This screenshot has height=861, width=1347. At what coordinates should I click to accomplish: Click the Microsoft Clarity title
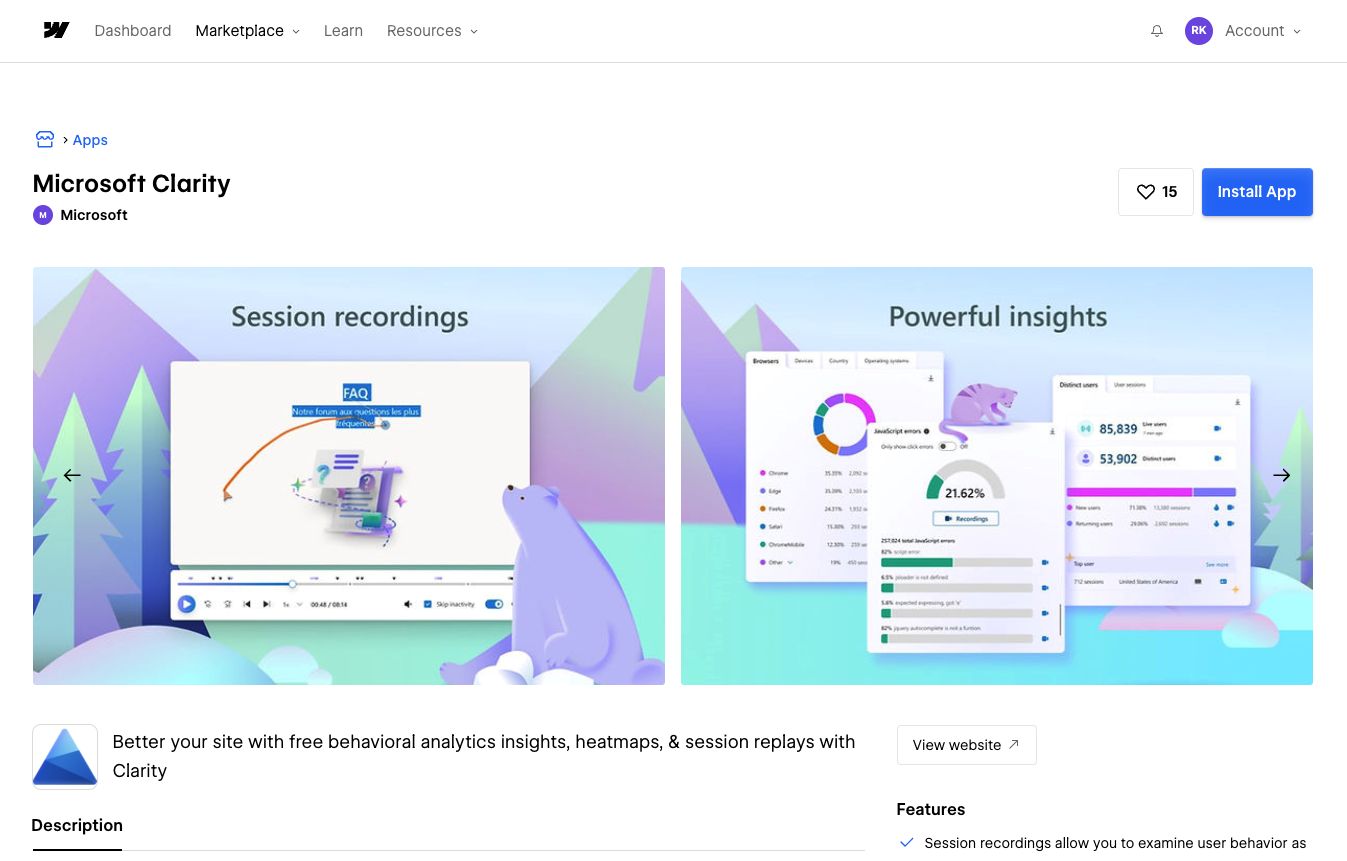(x=132, y=184)
